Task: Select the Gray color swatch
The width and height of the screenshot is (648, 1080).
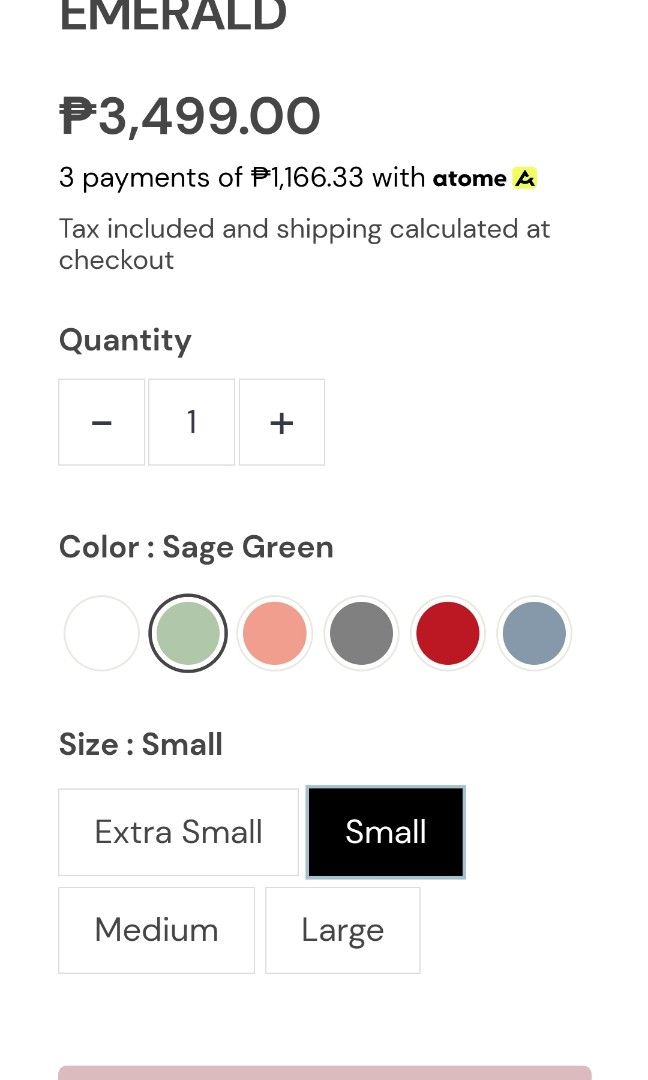Action: pyautogui.click(x=361, y=633)
